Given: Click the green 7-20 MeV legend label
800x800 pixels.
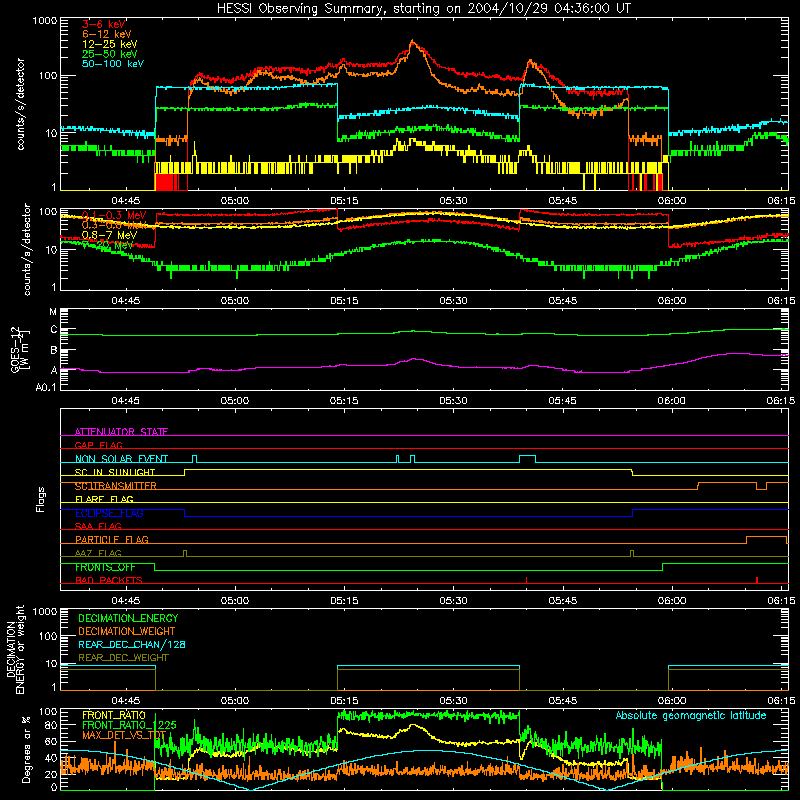Looking at the screenshot, I should [x=108, y=245].
